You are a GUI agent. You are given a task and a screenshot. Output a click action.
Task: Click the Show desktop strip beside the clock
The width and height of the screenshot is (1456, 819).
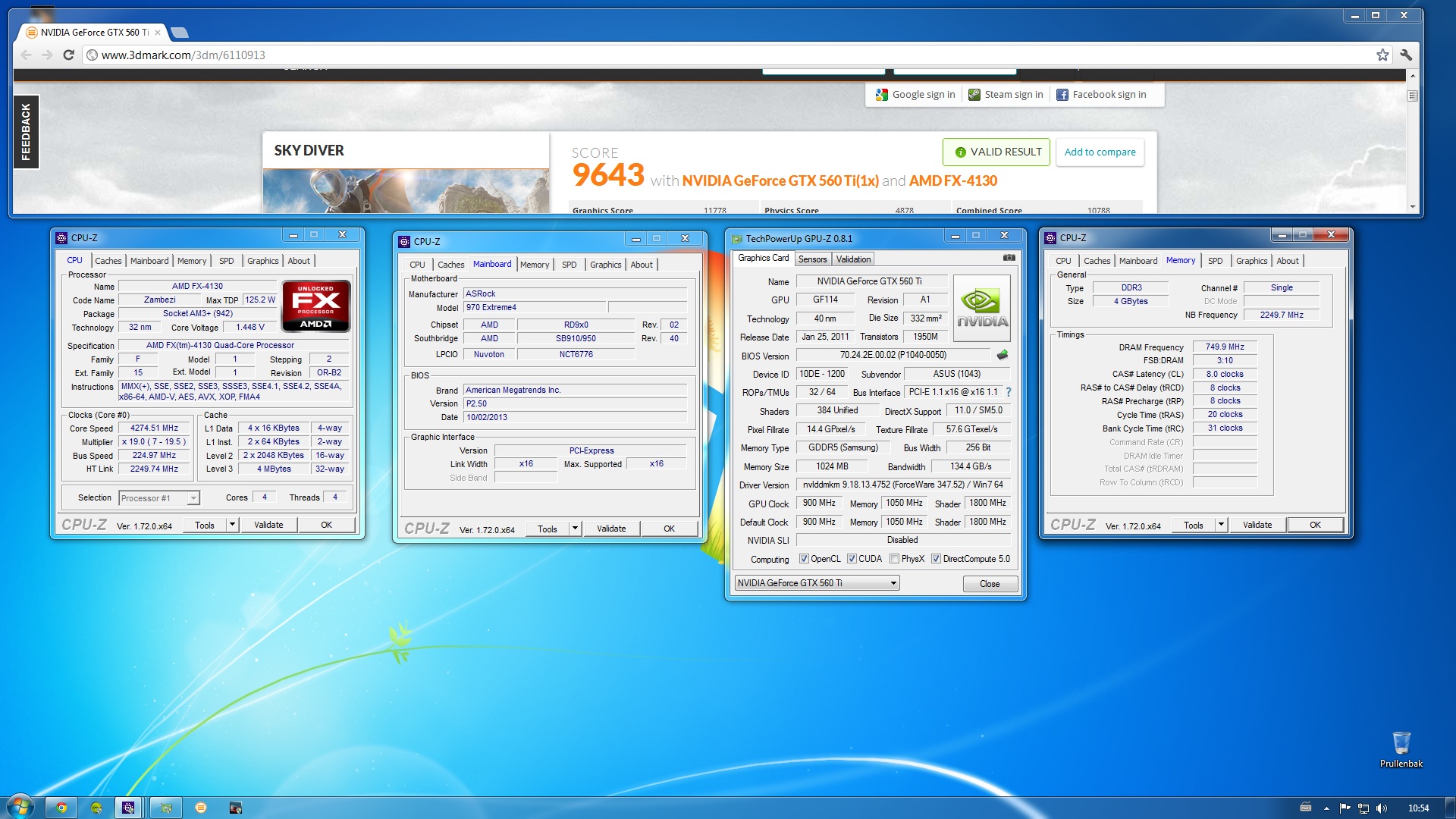click(x=1450, y=808)
